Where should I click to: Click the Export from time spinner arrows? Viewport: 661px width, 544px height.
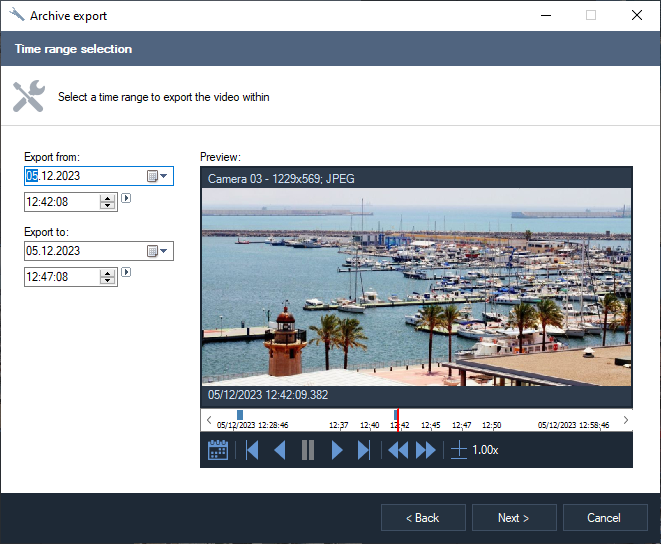pos(108,202)
